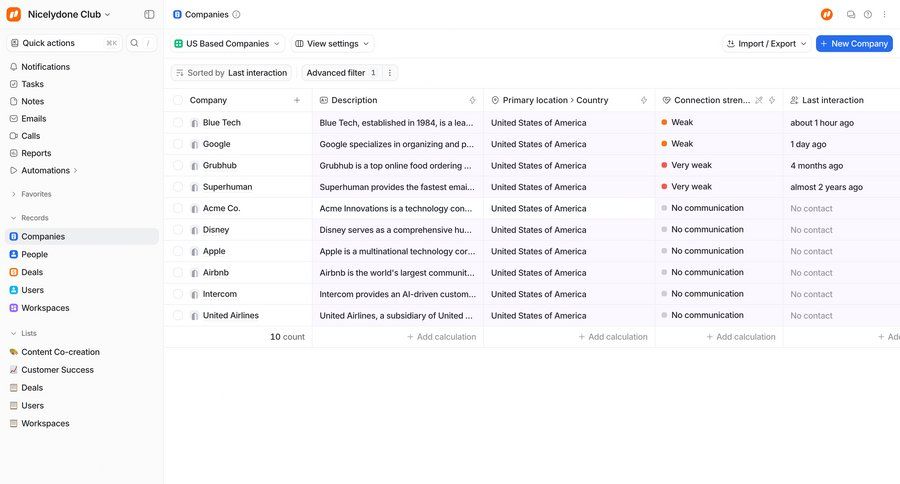The image size is (900, 484).
Task: Open the United Airlines company cell
Action: click(x=238, y=315)
